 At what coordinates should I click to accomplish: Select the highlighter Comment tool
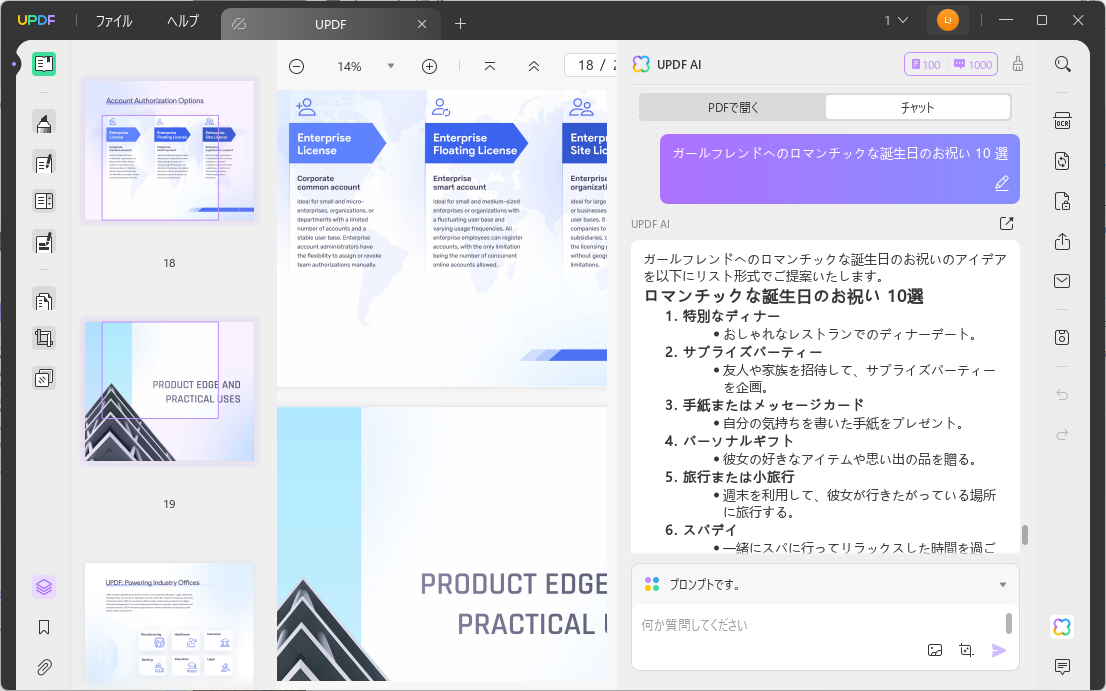point(44,123)
